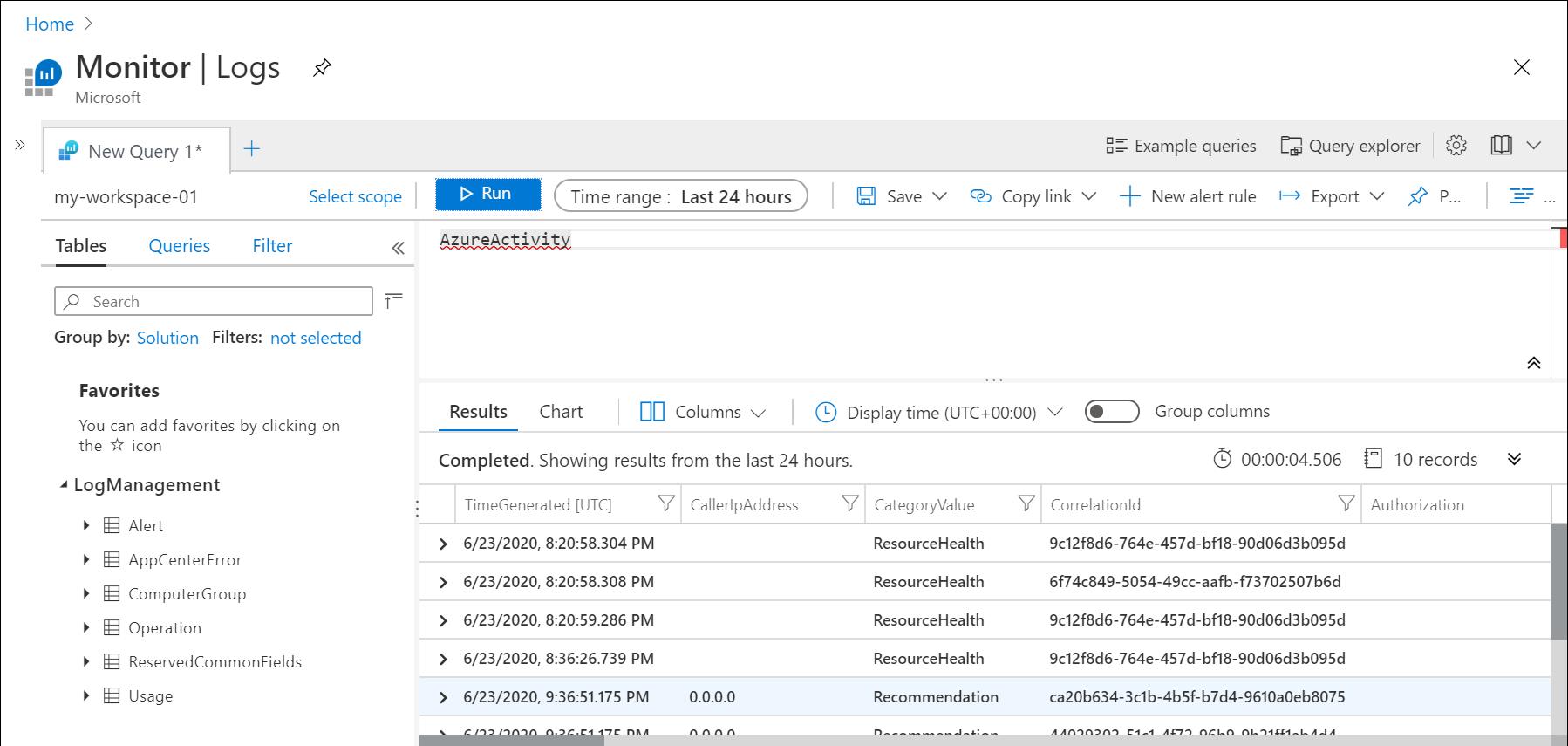The width and height of the screenshot is (1568, 746).
Task: Go to Home breadcrumb
Action: tap(50, 24)
